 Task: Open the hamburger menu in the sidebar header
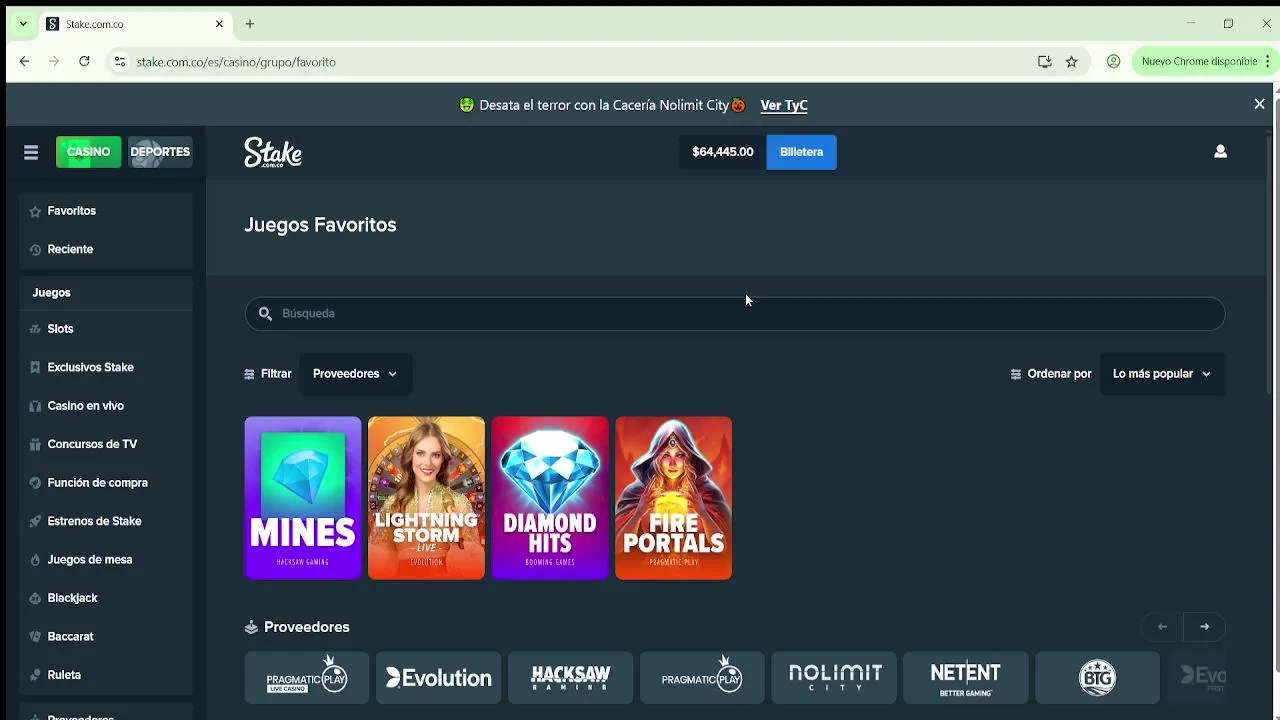(31, 152)
